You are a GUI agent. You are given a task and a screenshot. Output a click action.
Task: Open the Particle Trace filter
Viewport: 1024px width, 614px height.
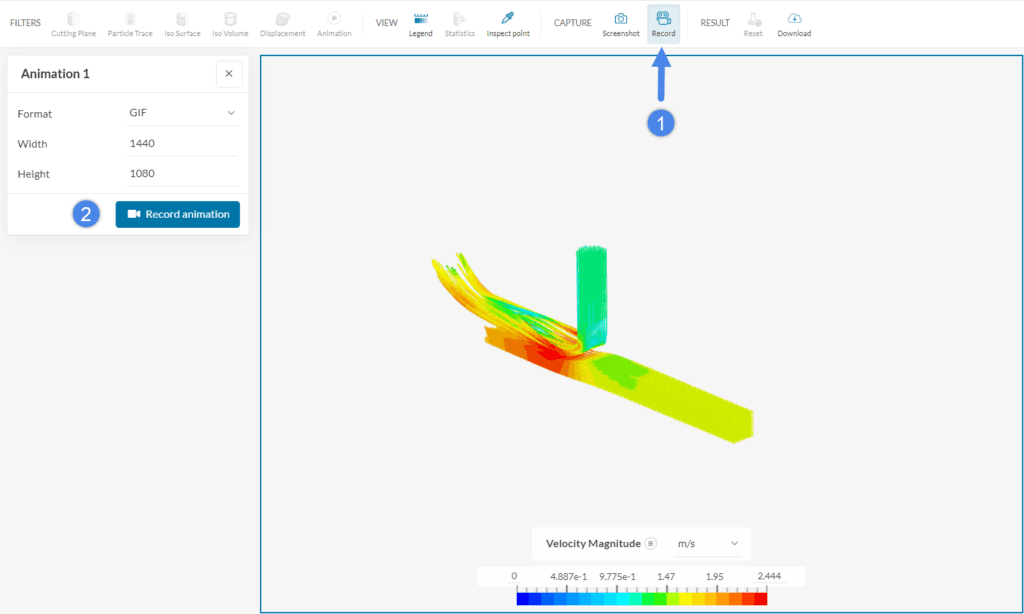[130, 22]
